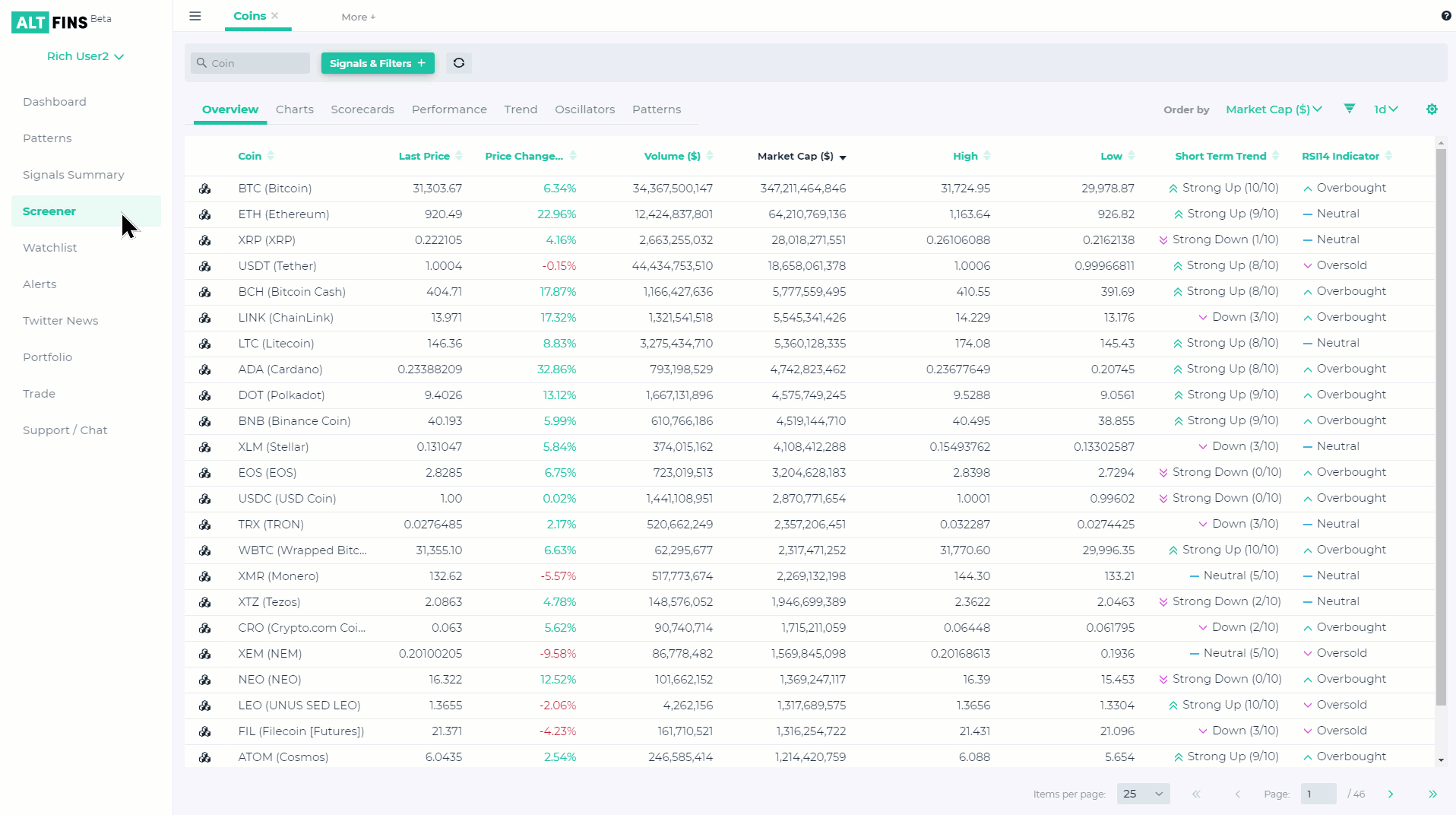This screenshot has width=1456, height=815.
Task: Click the Signals & Filters button
Action: 378,63
